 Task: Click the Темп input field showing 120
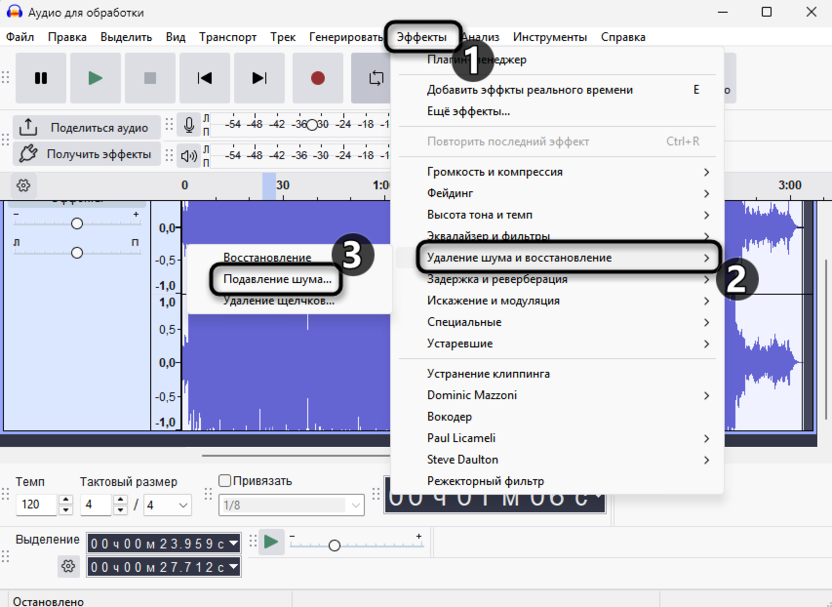[x=36, y=505]
